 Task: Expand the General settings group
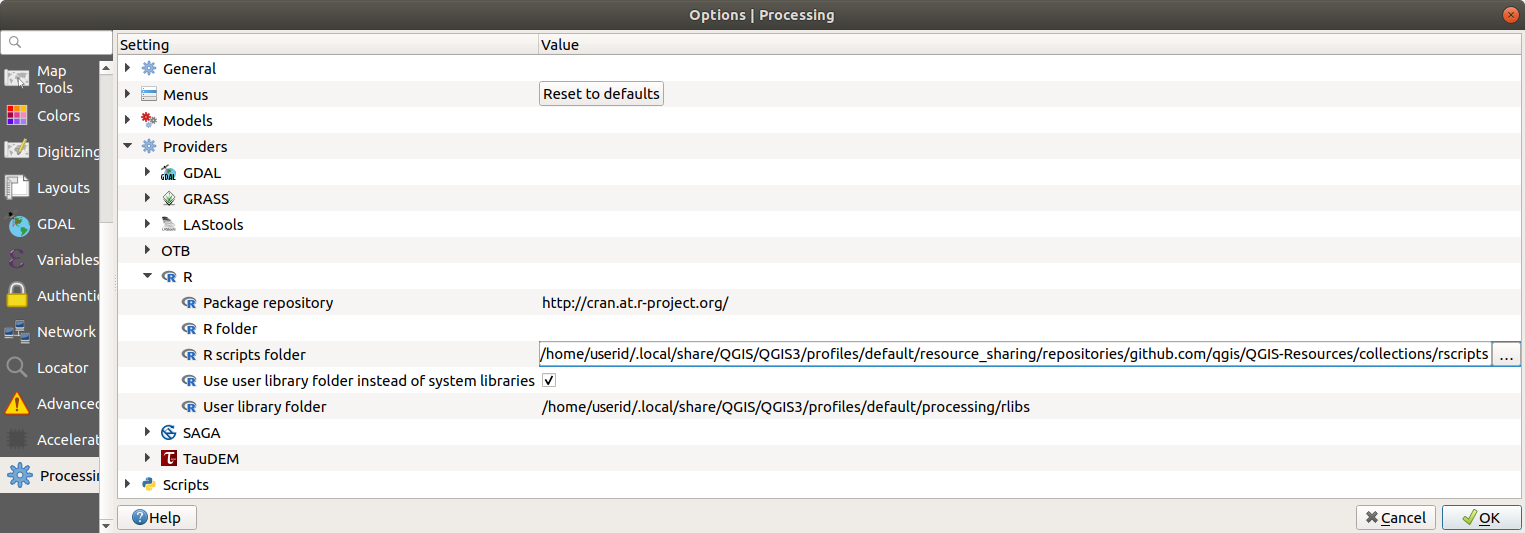pyautogui.click(x=127, y=69)
